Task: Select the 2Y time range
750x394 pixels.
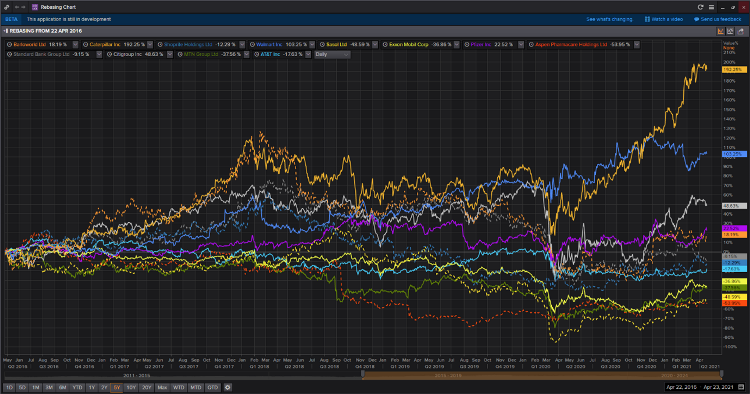Action: [x=104, y=387]
